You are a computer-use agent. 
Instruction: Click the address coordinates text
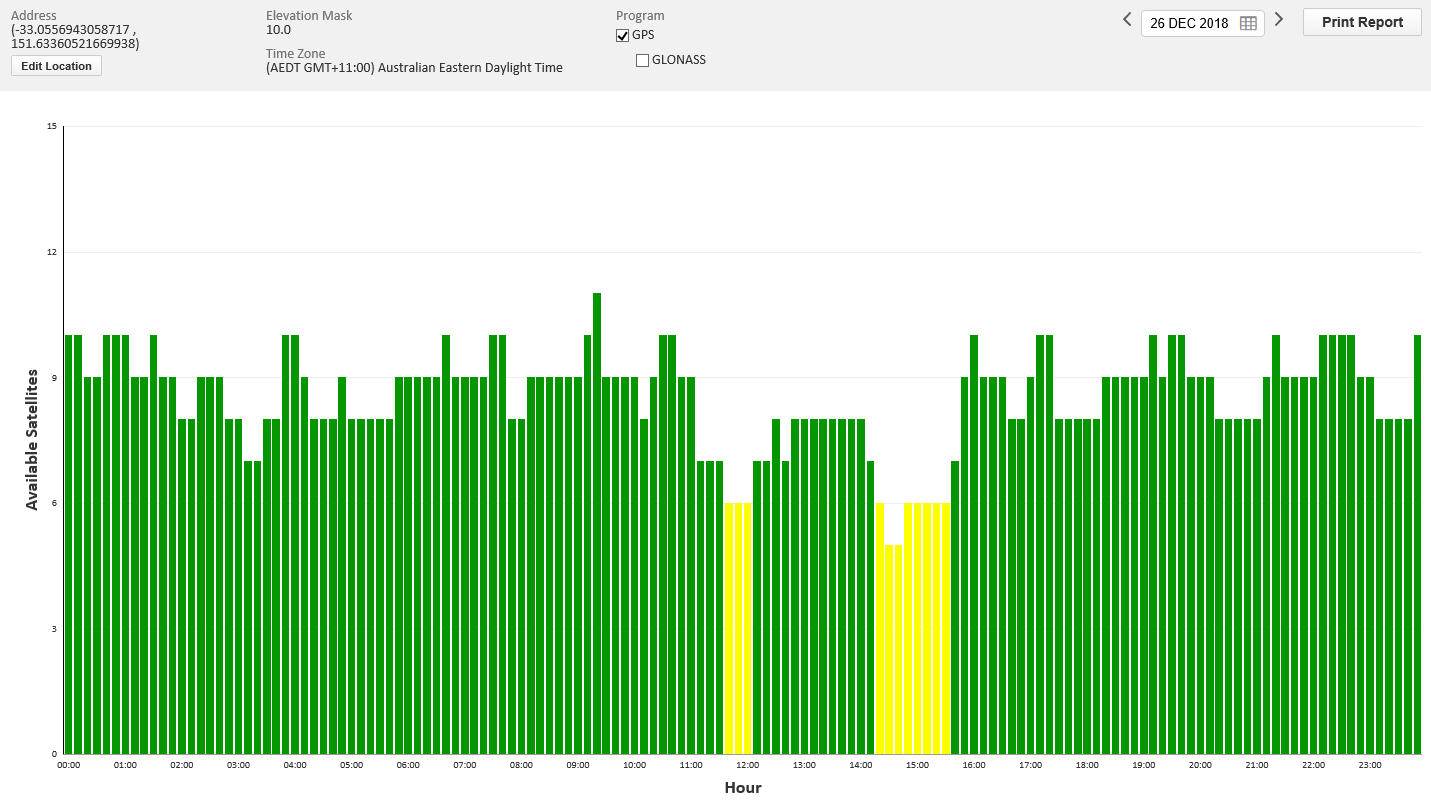point(75,37)
